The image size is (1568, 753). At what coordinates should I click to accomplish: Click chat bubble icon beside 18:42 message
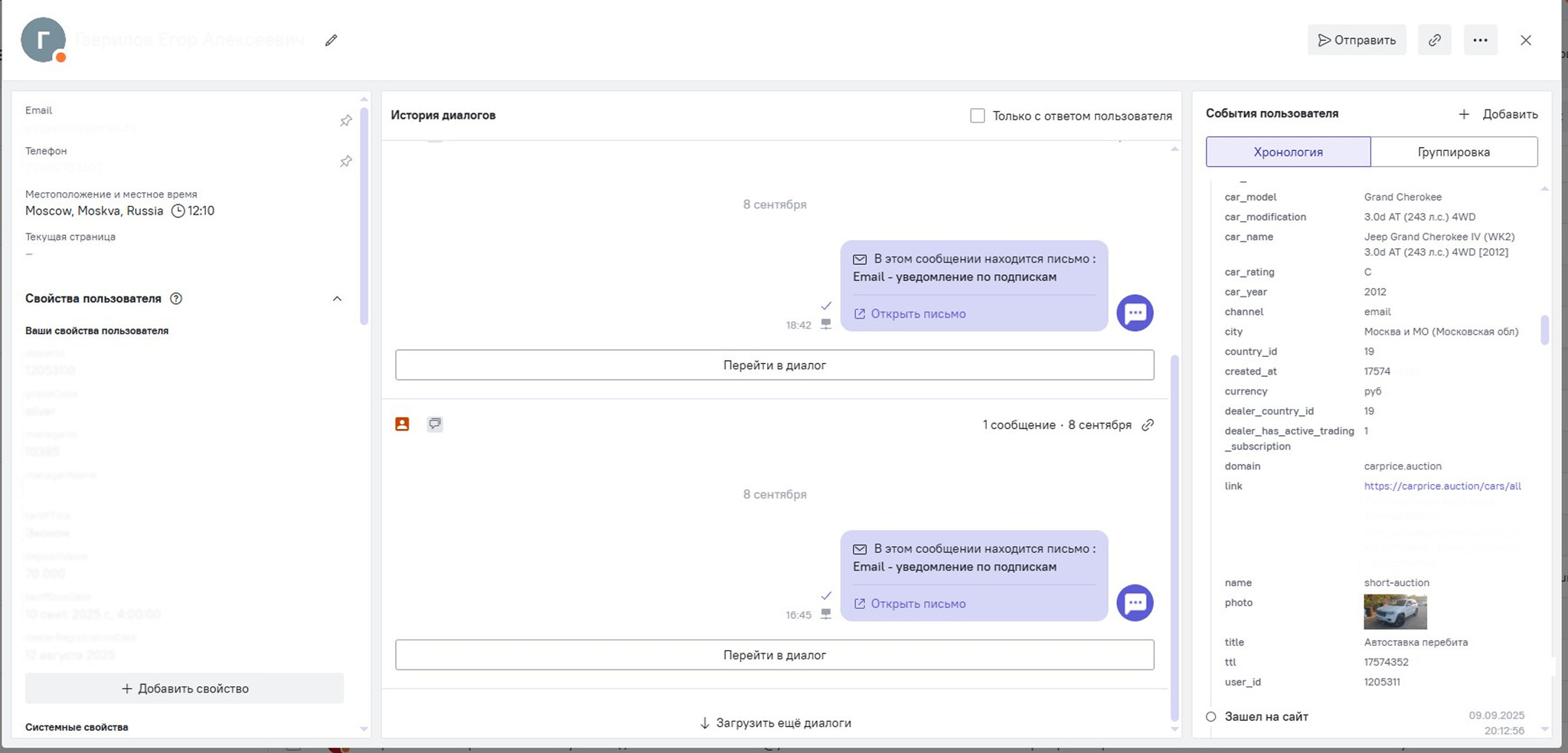tap(1135, 313)
